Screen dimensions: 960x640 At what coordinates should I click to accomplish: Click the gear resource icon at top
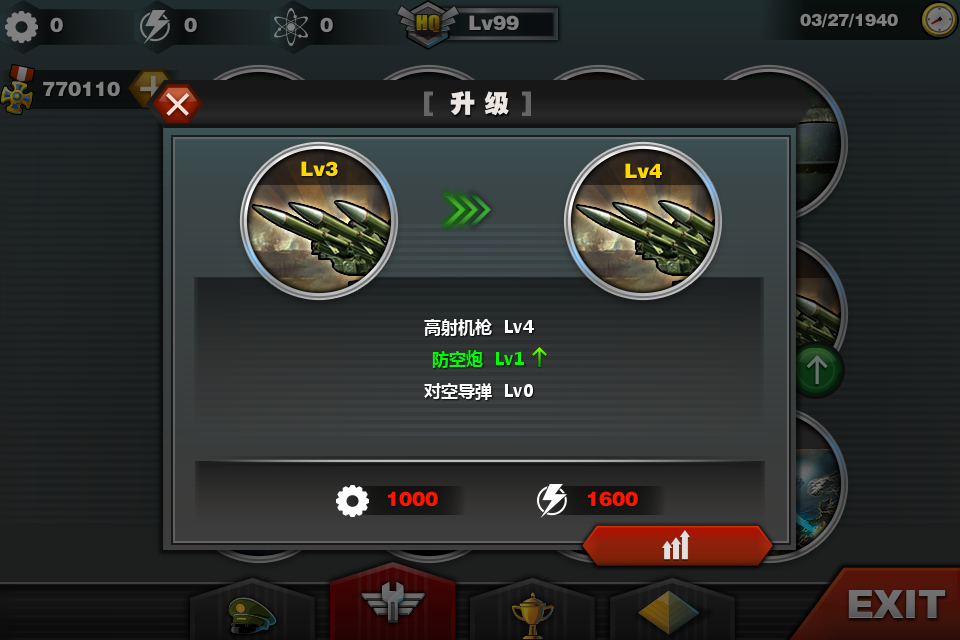(x=21, y=26)
